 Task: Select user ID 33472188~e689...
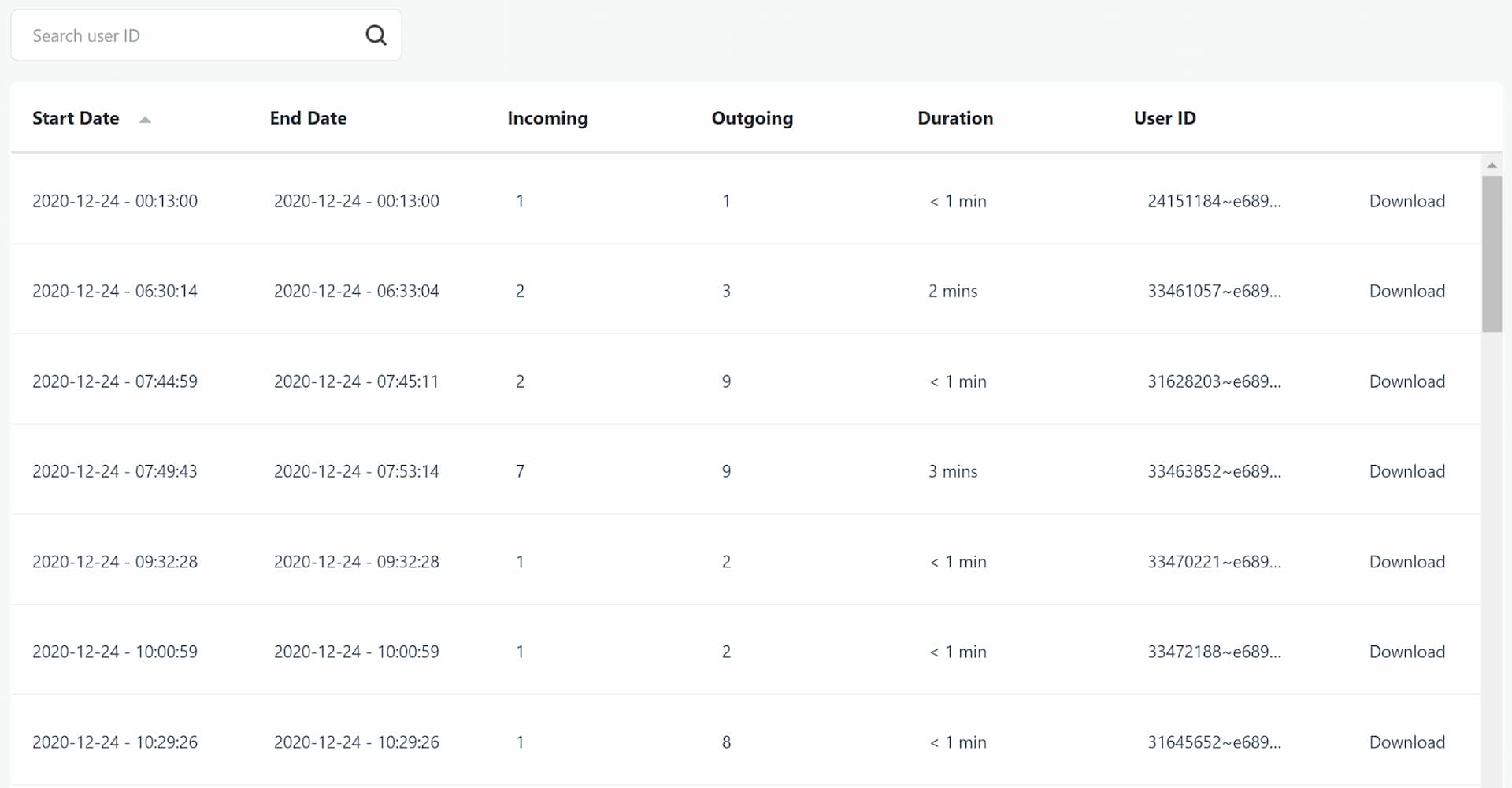click(x=1214, y=652)
